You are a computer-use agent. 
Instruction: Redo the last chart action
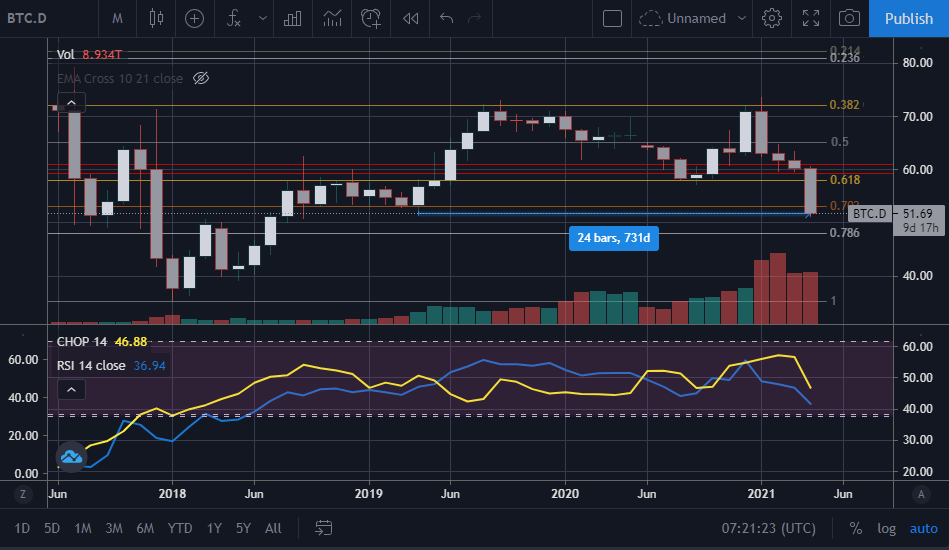pos(474,18)
